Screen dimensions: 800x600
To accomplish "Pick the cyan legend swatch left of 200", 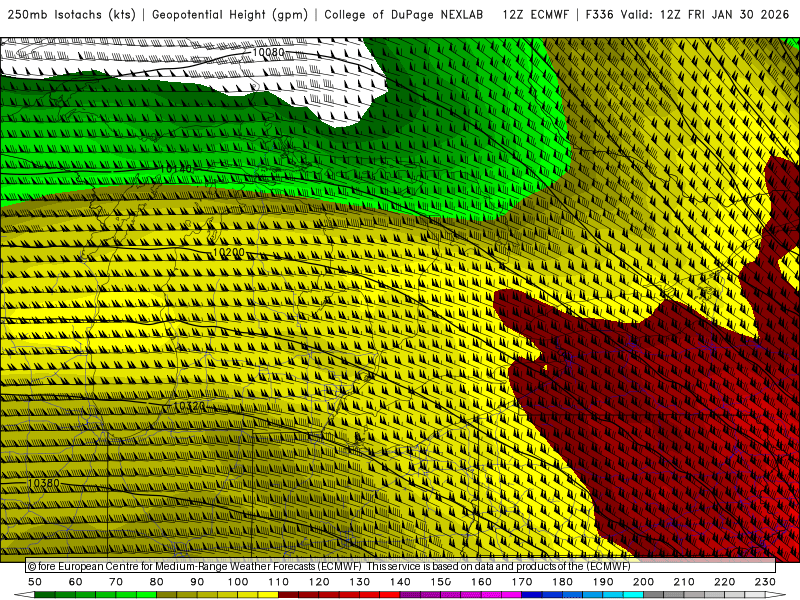I will point(633,595).
